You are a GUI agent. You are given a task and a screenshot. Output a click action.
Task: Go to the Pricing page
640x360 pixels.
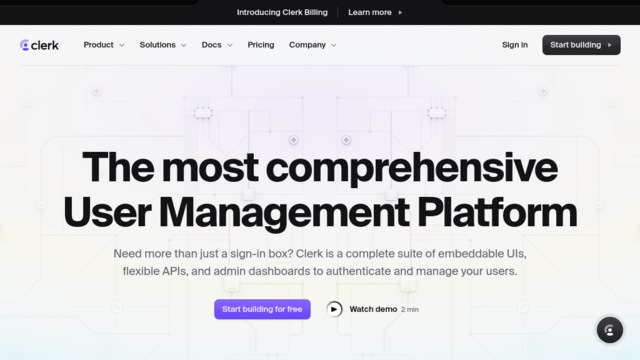pos(261,45)
